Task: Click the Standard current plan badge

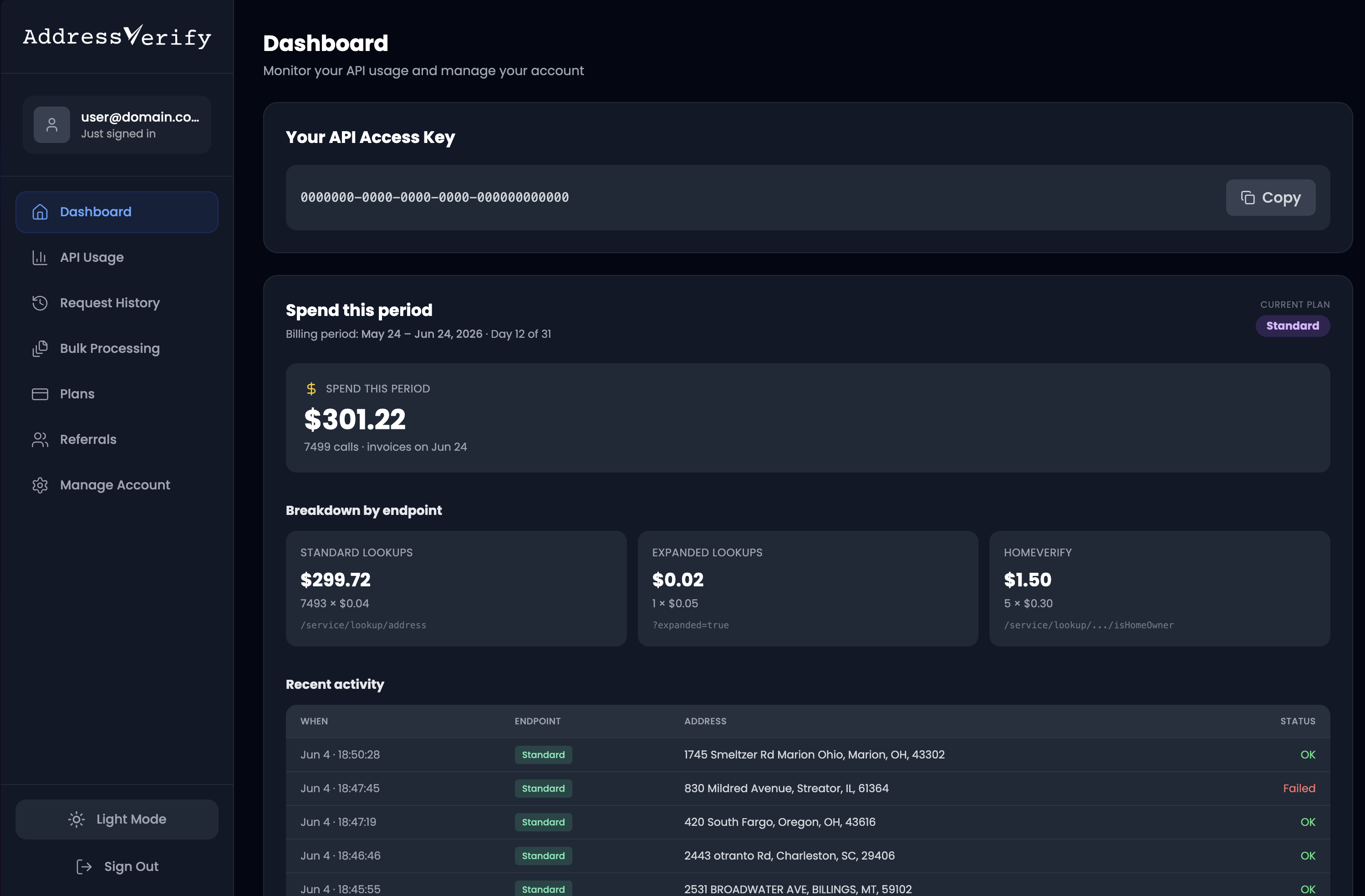Action: tap(1292, 326)
